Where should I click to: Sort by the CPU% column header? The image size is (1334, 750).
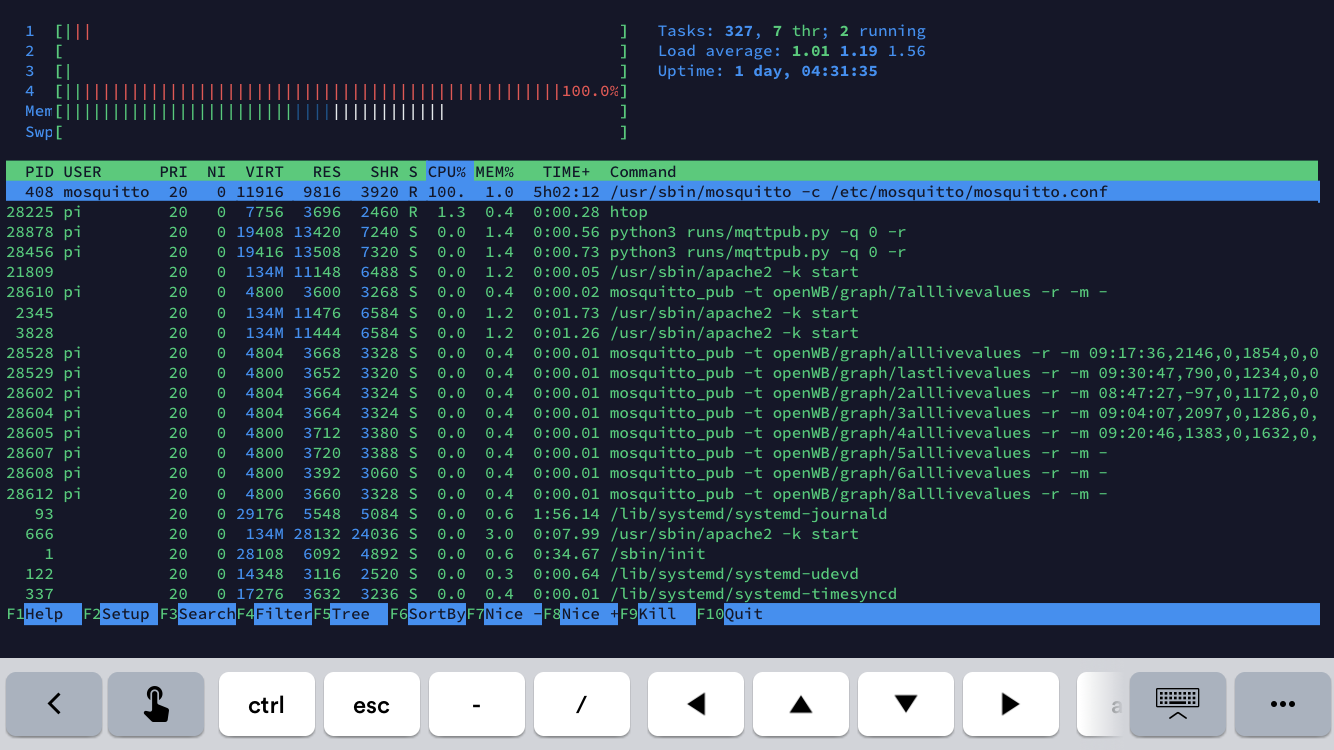pyautogui.click(x=447, y=172)
